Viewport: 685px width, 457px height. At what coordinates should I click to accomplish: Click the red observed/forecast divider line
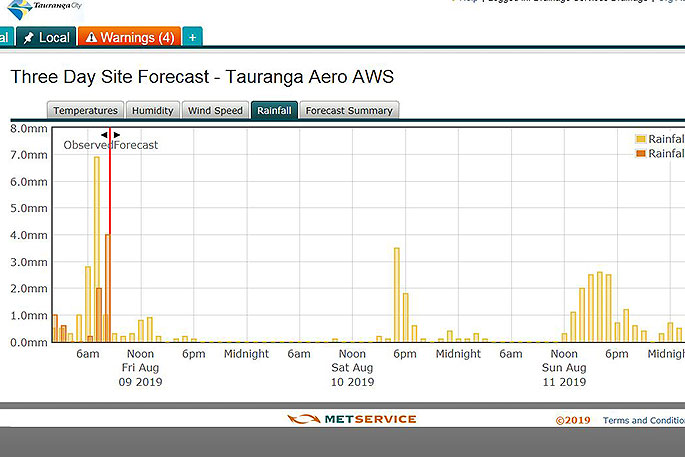pyautogui.click(x=110, y=250)
